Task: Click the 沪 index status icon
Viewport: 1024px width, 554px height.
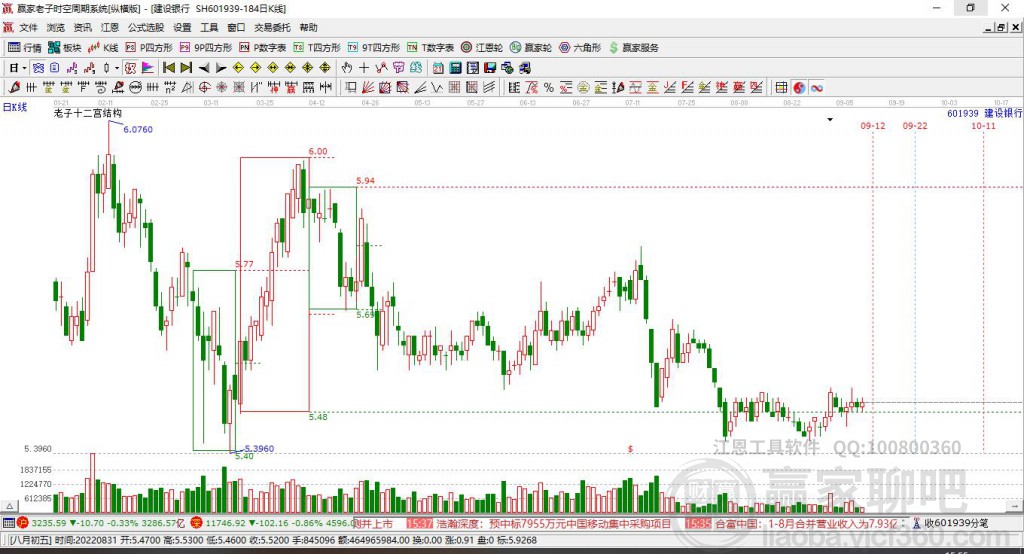Action: pos(23,523)
